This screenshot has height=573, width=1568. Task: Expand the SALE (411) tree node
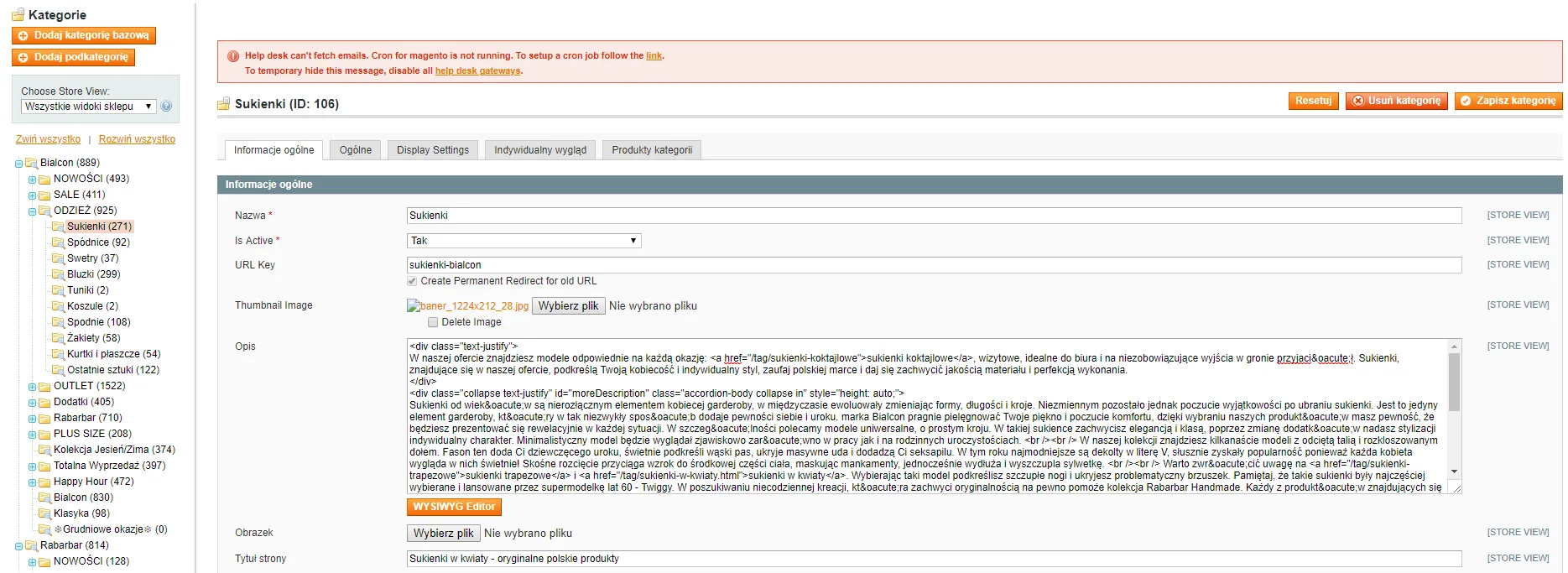coord(32,195)
